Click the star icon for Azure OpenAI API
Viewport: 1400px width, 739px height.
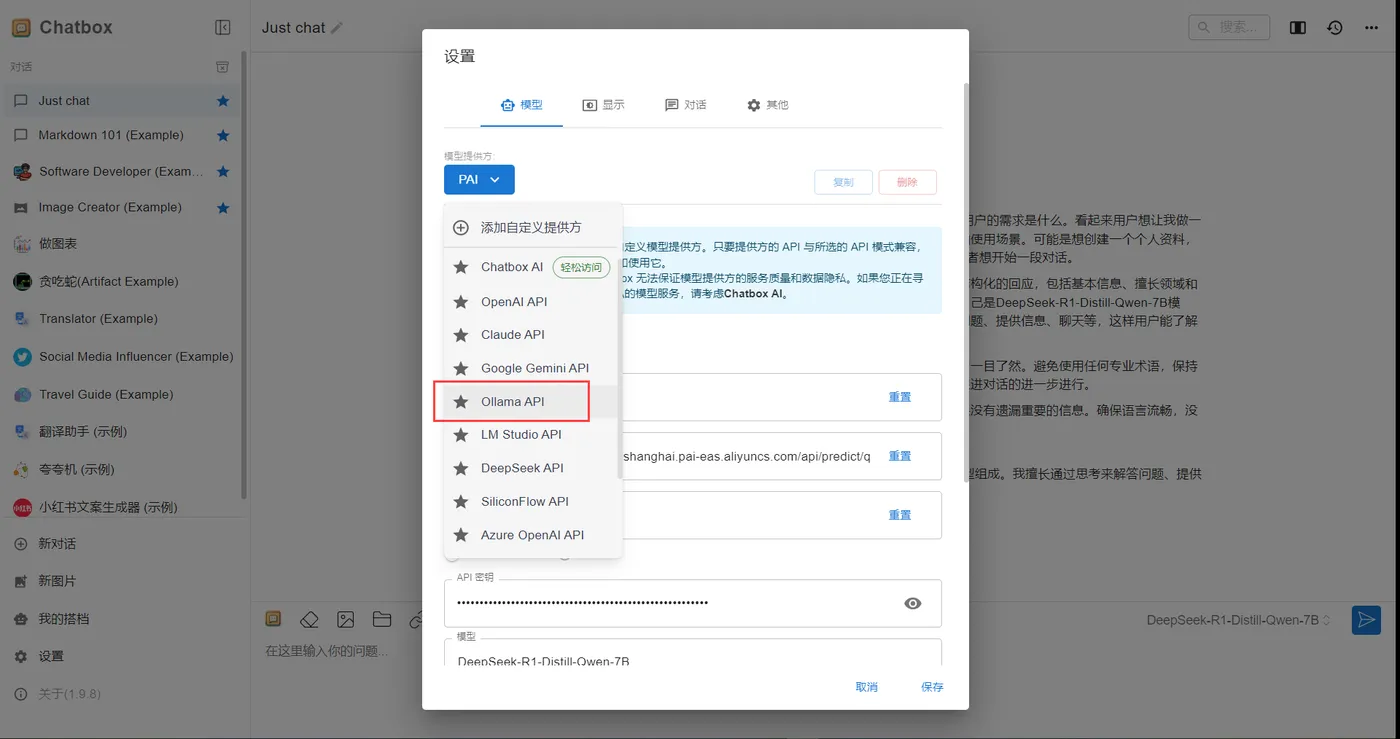click(461, 535)
